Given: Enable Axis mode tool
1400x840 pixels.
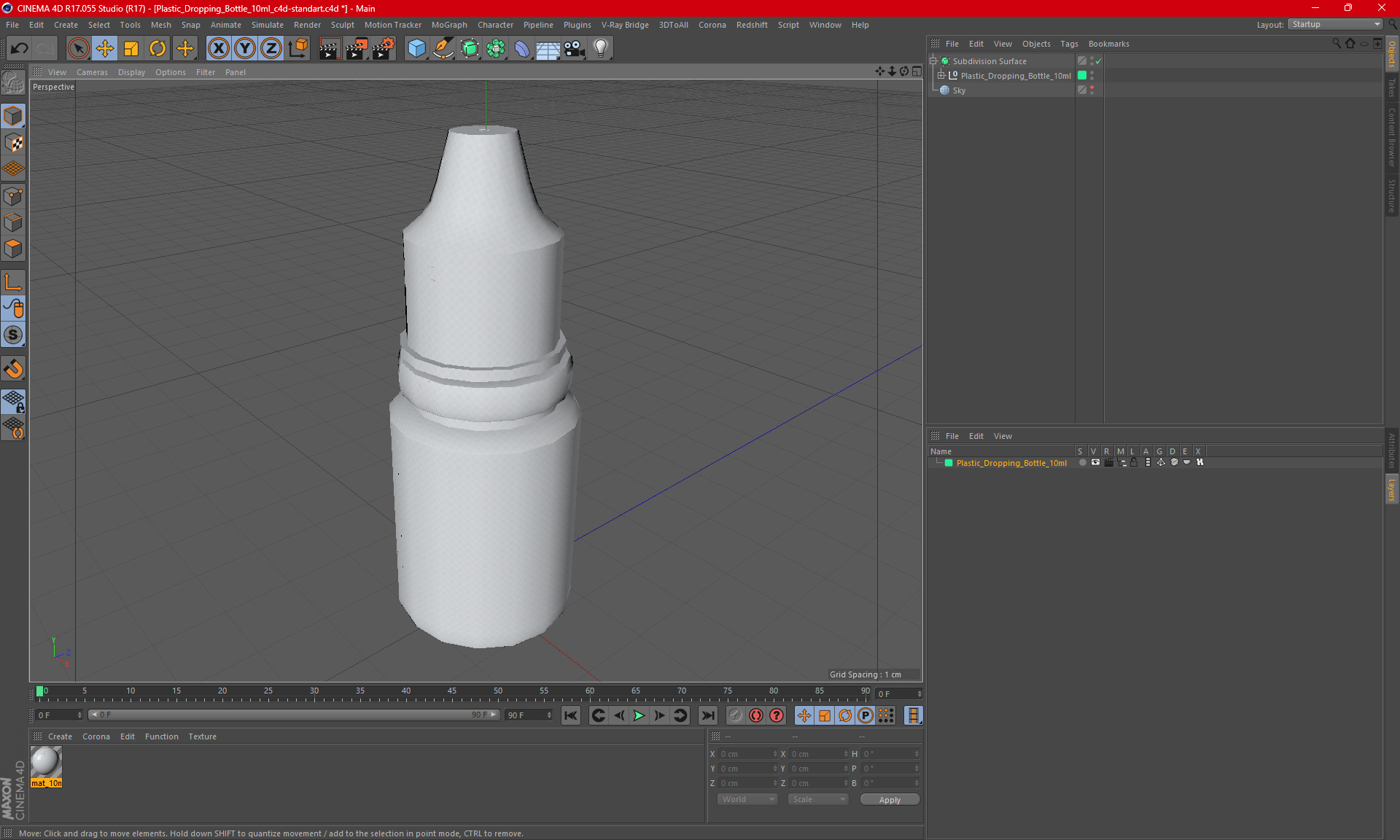Looking at the screenshot, I should click(x=13, y=281).
